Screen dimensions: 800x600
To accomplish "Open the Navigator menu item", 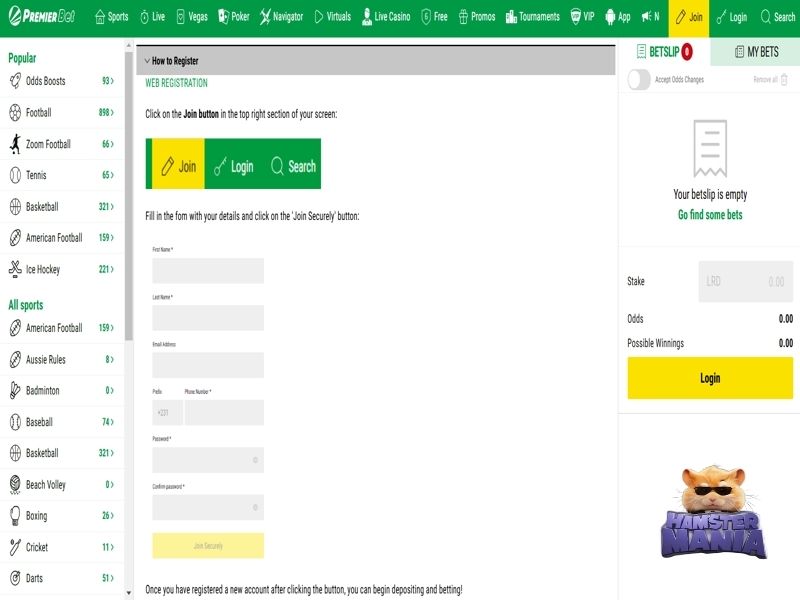I will click(281, 17).
